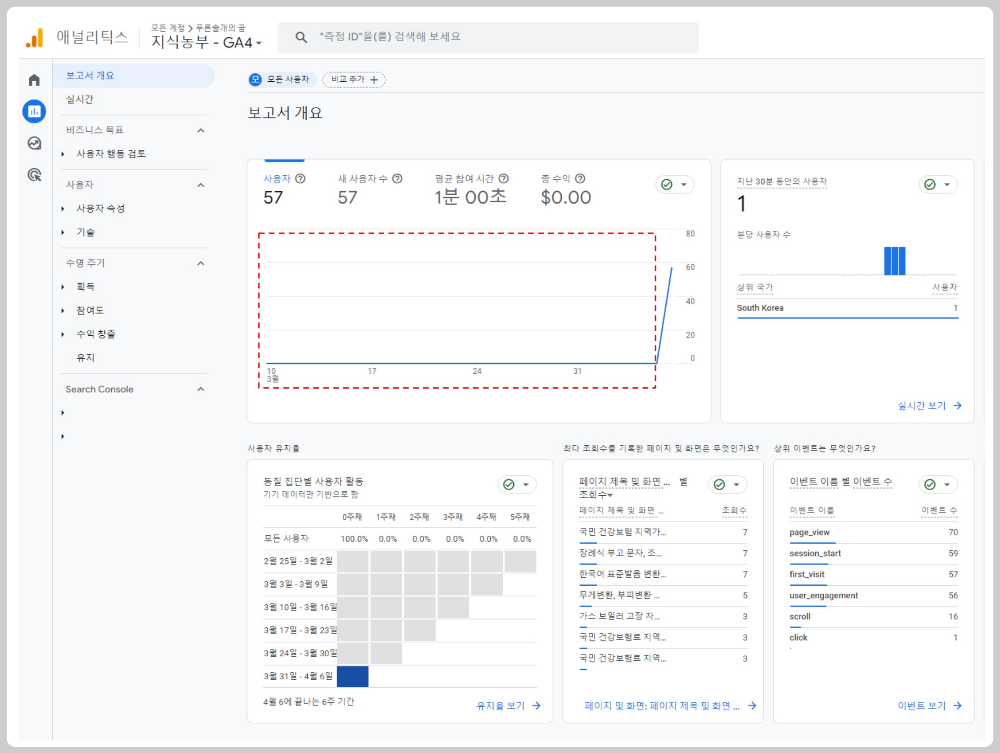Open the Home icon in left rail

pyautogui.click(x=34, y=80)
